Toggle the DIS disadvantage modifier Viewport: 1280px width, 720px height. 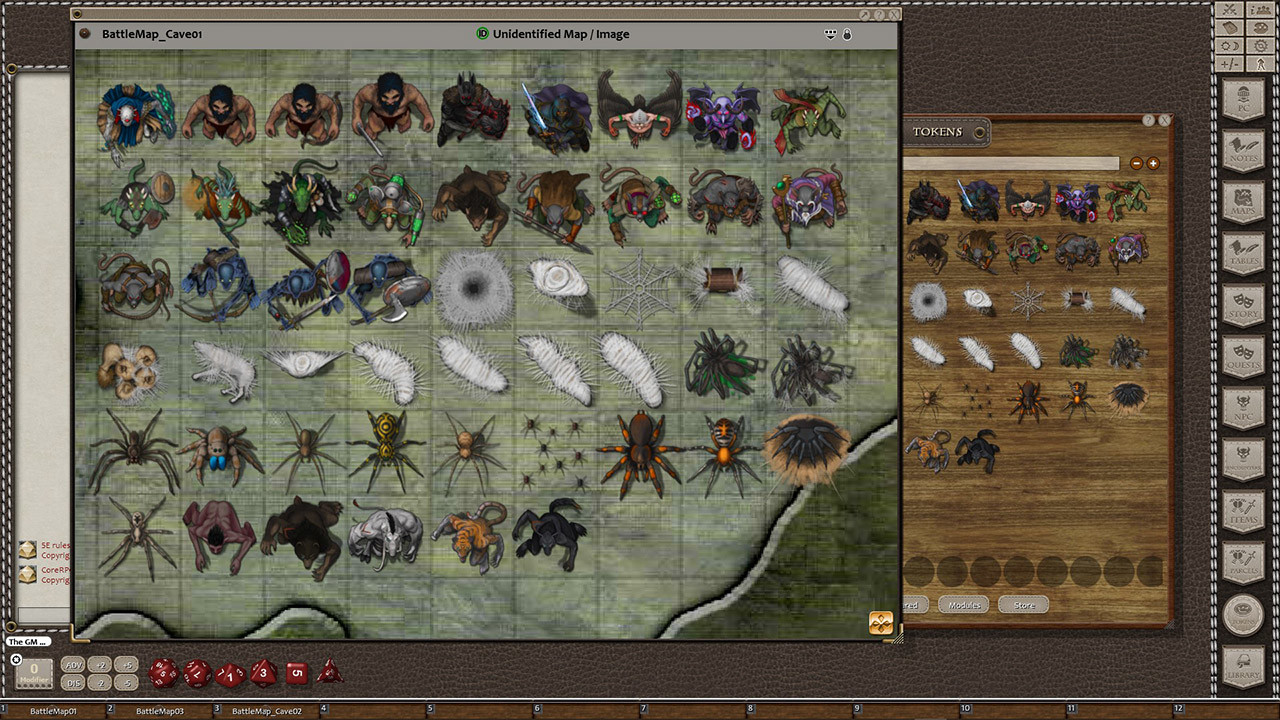tap(73, 682)
